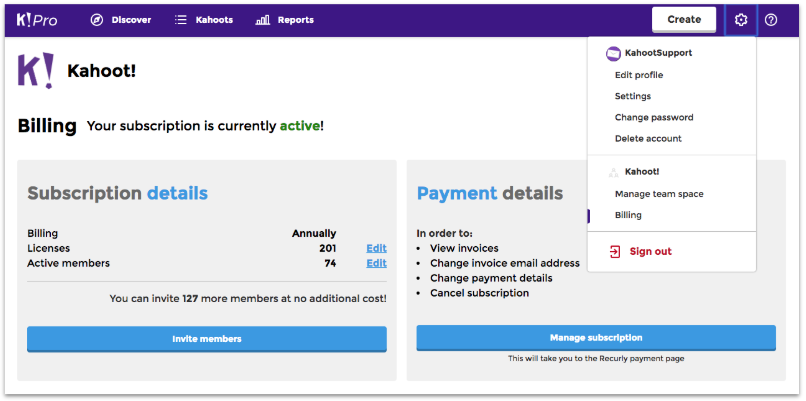Image resolution: width=806 pixels, height=401 pixels.
Task: Edit the Active members link
Action: (x=376, y=263)
